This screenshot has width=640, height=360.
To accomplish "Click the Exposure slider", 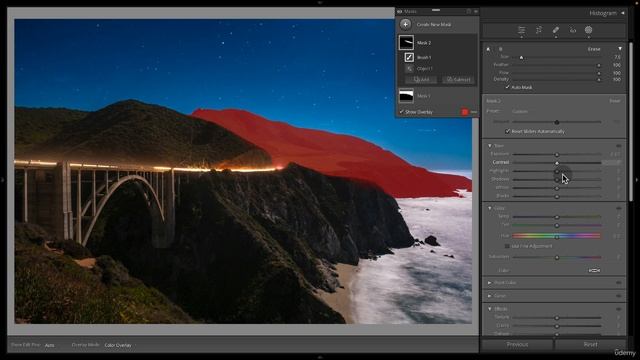I will pyautogui.click(x=557, y=155).
